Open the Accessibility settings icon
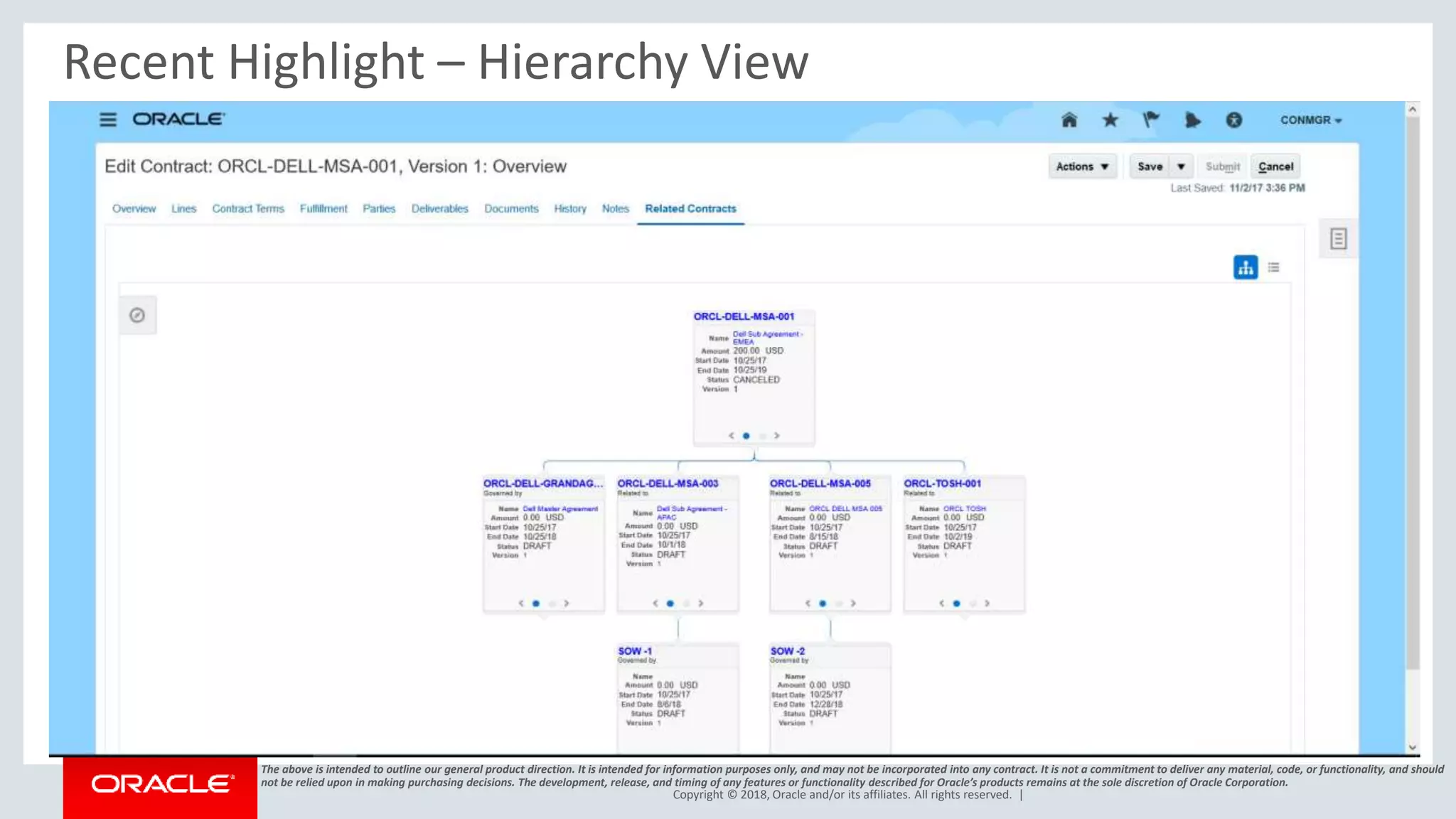The width and height of the screenshot is (1456, 819). pos(1234,119)
